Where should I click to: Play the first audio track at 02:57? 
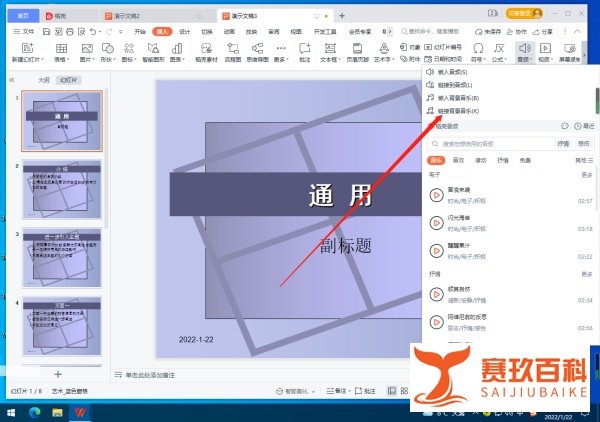(436, 195)
